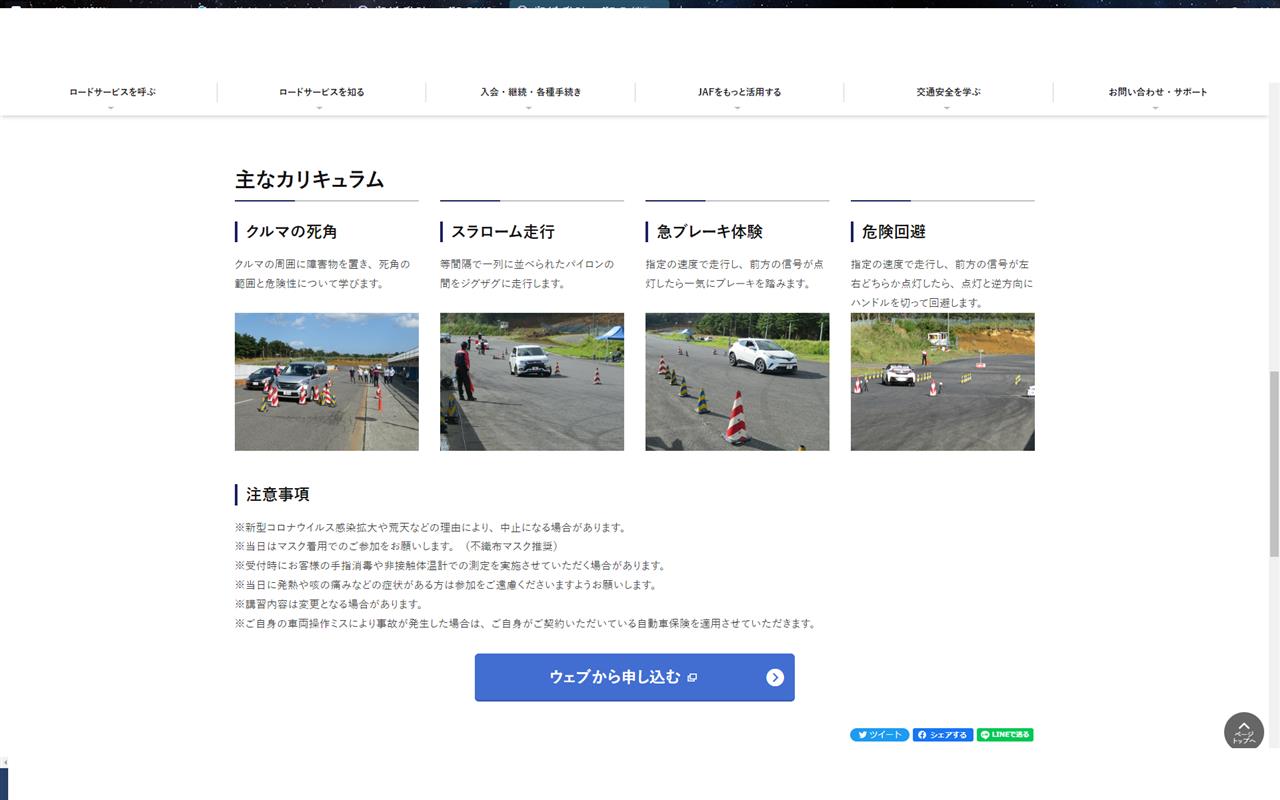The image size is (1280, 800).
Task: Click the note about 自動車保険 for accidents
Action: [x=527, y=623]
